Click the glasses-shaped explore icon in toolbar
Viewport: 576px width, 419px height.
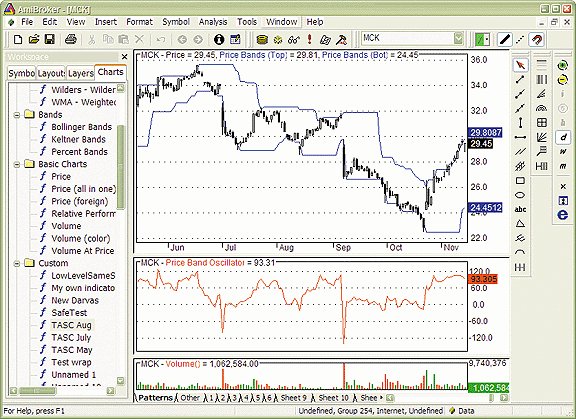(294, 39)
